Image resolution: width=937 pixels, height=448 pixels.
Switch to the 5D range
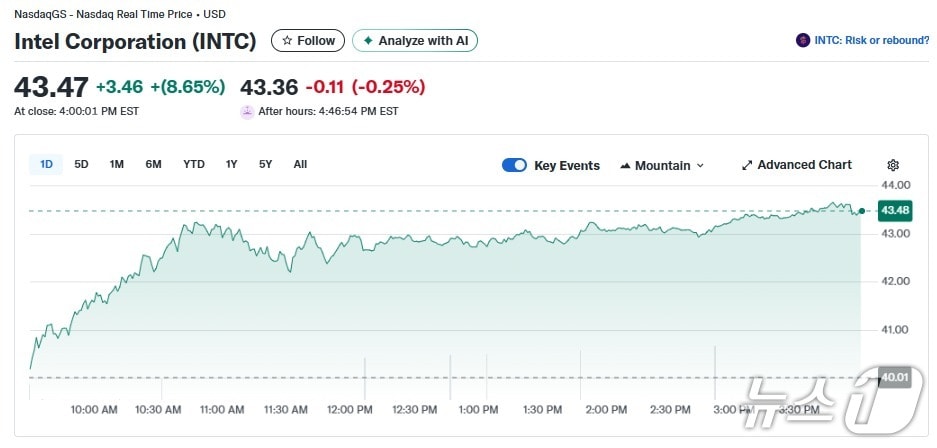pos(81,164)
